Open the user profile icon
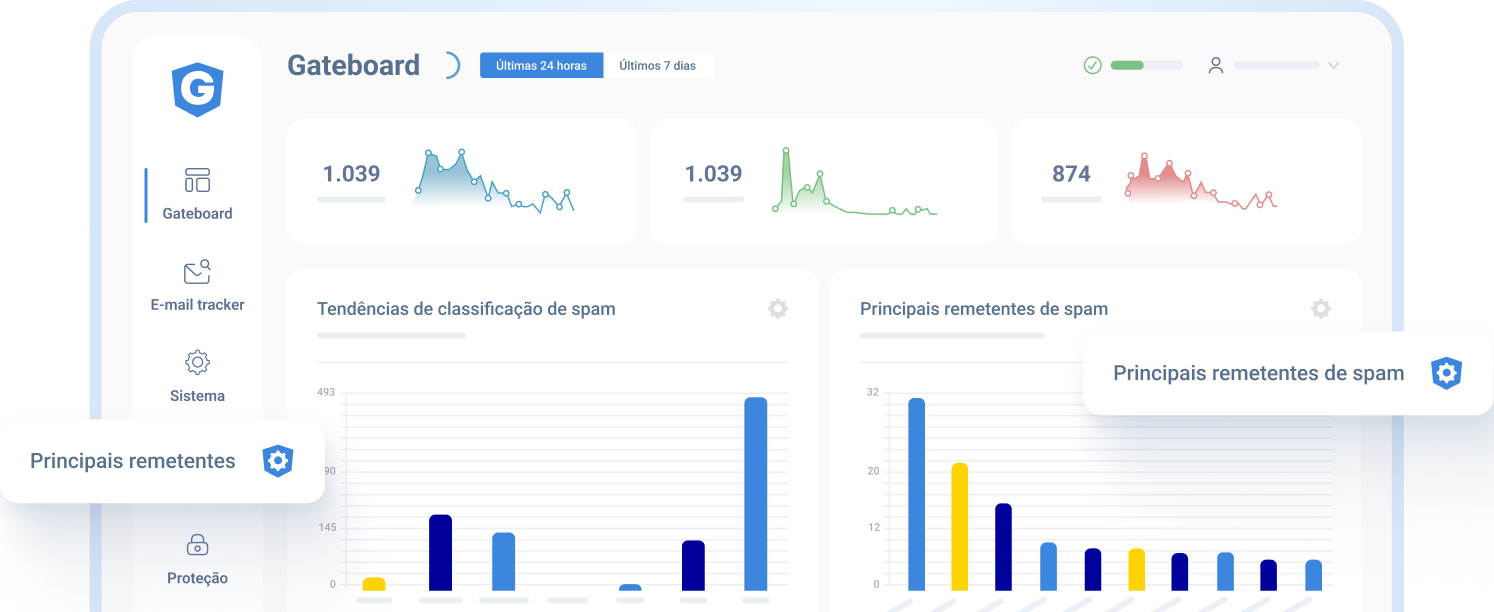The width and height of the screenshot is (1494, 612). pos(1215,65)
